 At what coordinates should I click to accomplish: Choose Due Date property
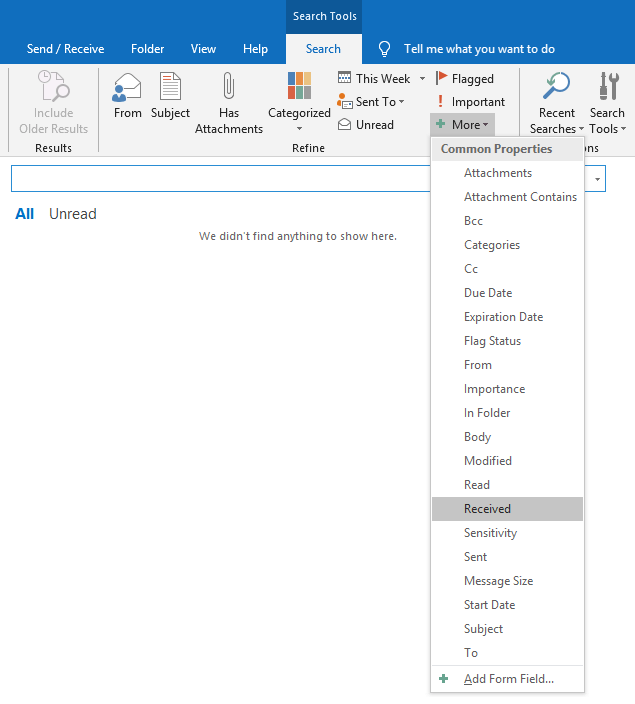[507, 293]
